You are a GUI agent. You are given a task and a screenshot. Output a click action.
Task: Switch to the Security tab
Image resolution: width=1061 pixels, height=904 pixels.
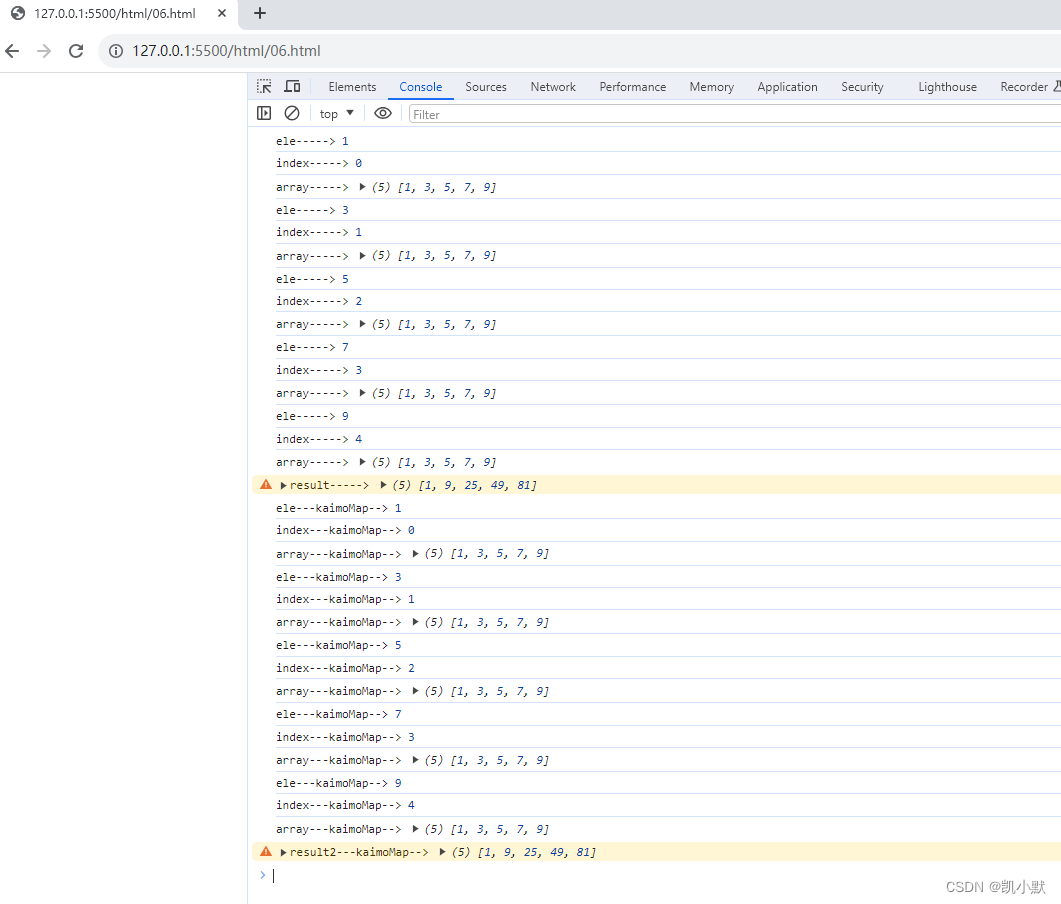862,87
